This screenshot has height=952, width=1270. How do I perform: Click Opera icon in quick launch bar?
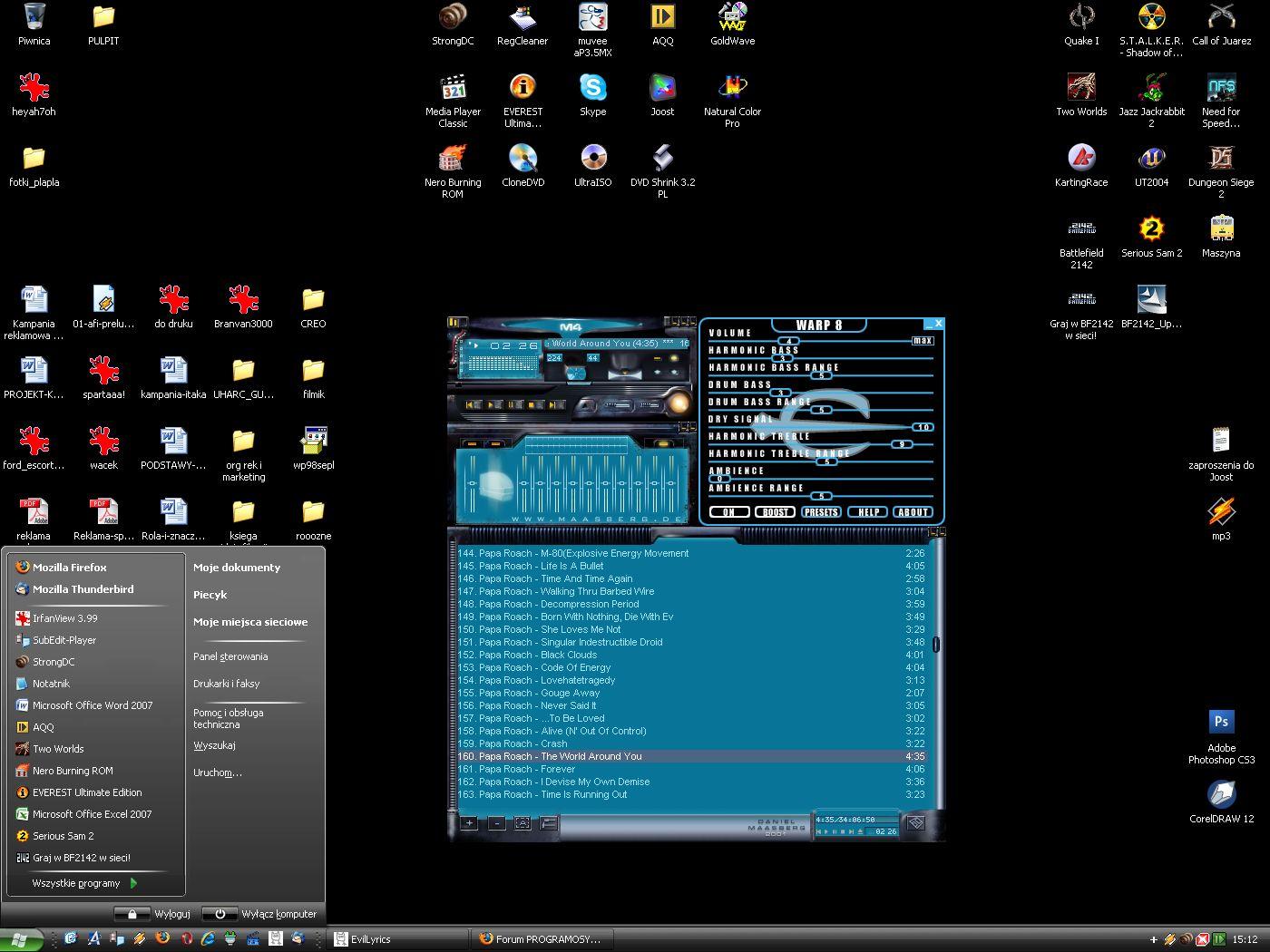click(186, 938)
